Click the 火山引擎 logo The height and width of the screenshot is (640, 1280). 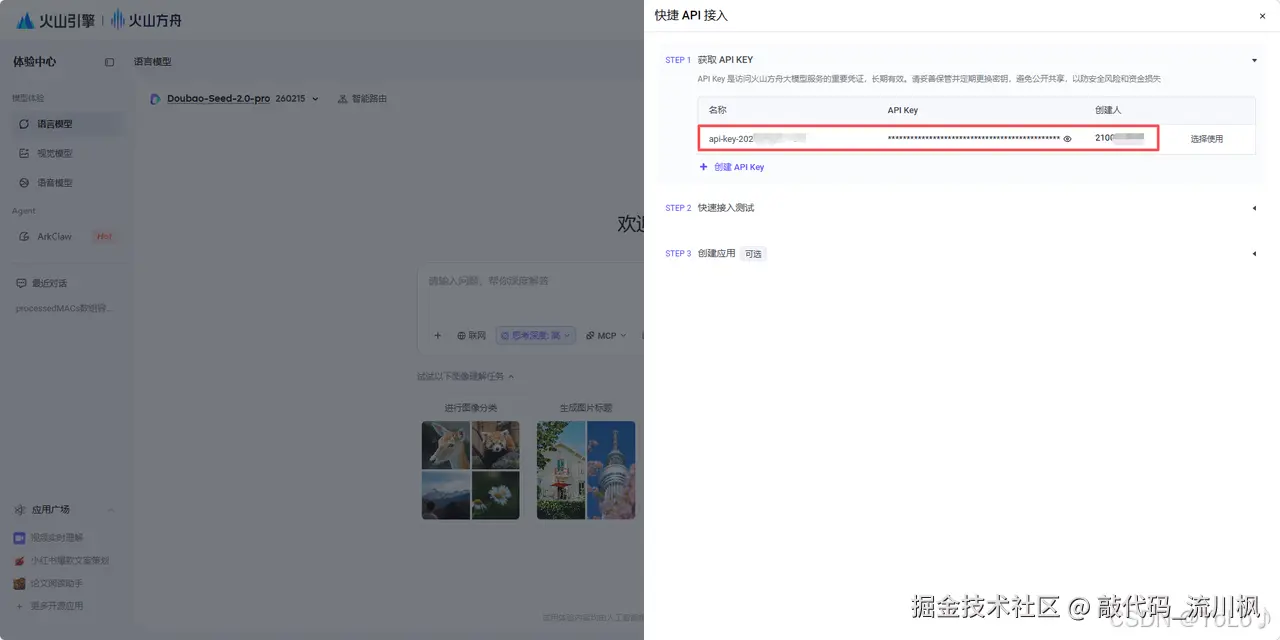point(55,19)
